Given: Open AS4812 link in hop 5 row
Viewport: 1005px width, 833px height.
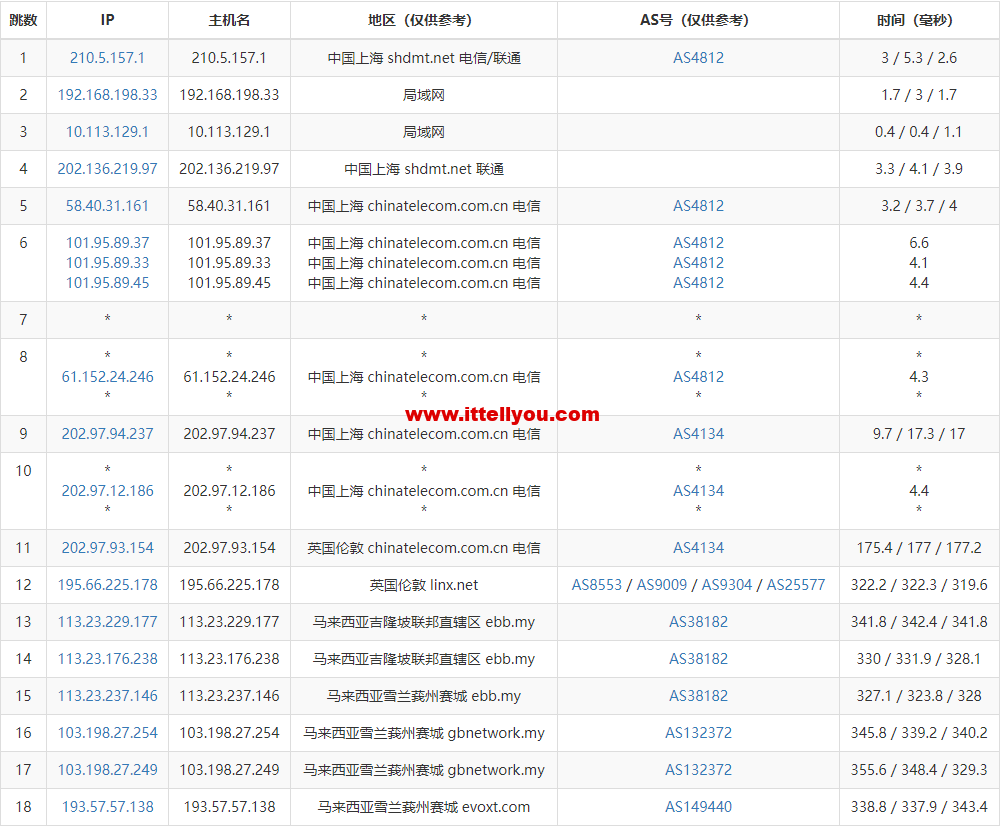Looking at the screenshot, I should 698,206.
